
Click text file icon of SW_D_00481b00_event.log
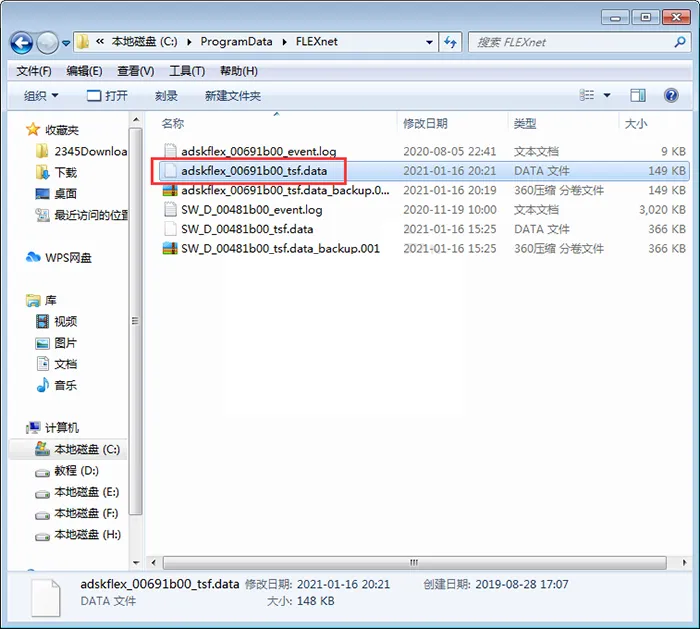[x=170, y=210]
